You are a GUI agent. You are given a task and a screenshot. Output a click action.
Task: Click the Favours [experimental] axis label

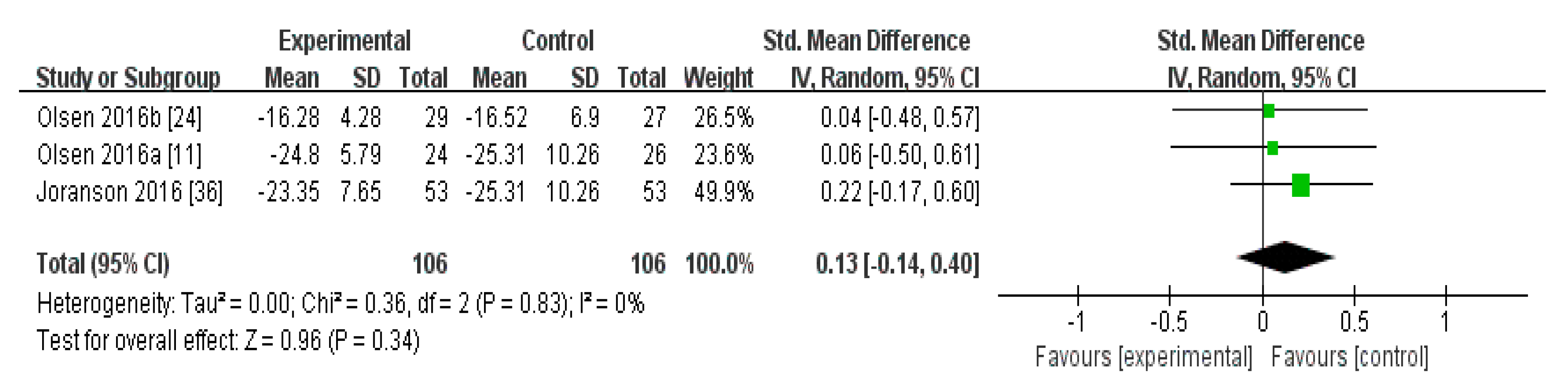coord(1144,357)
